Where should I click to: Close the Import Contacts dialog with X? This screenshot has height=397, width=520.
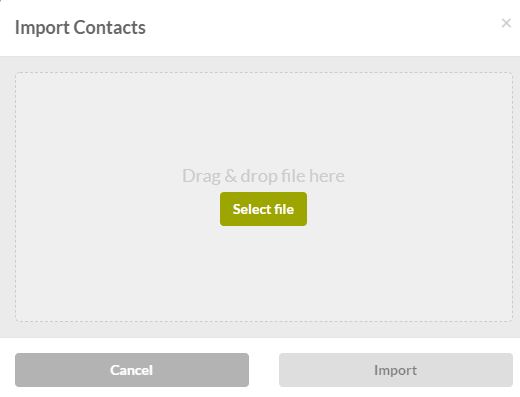tap(506, 23)
